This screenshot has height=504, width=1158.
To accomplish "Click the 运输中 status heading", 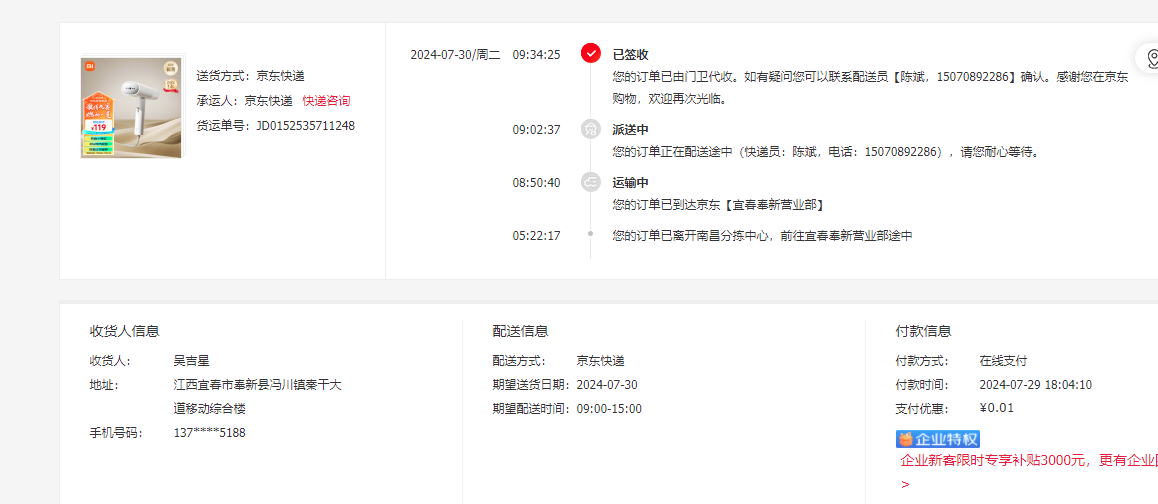I will click(x=631, y=182).
